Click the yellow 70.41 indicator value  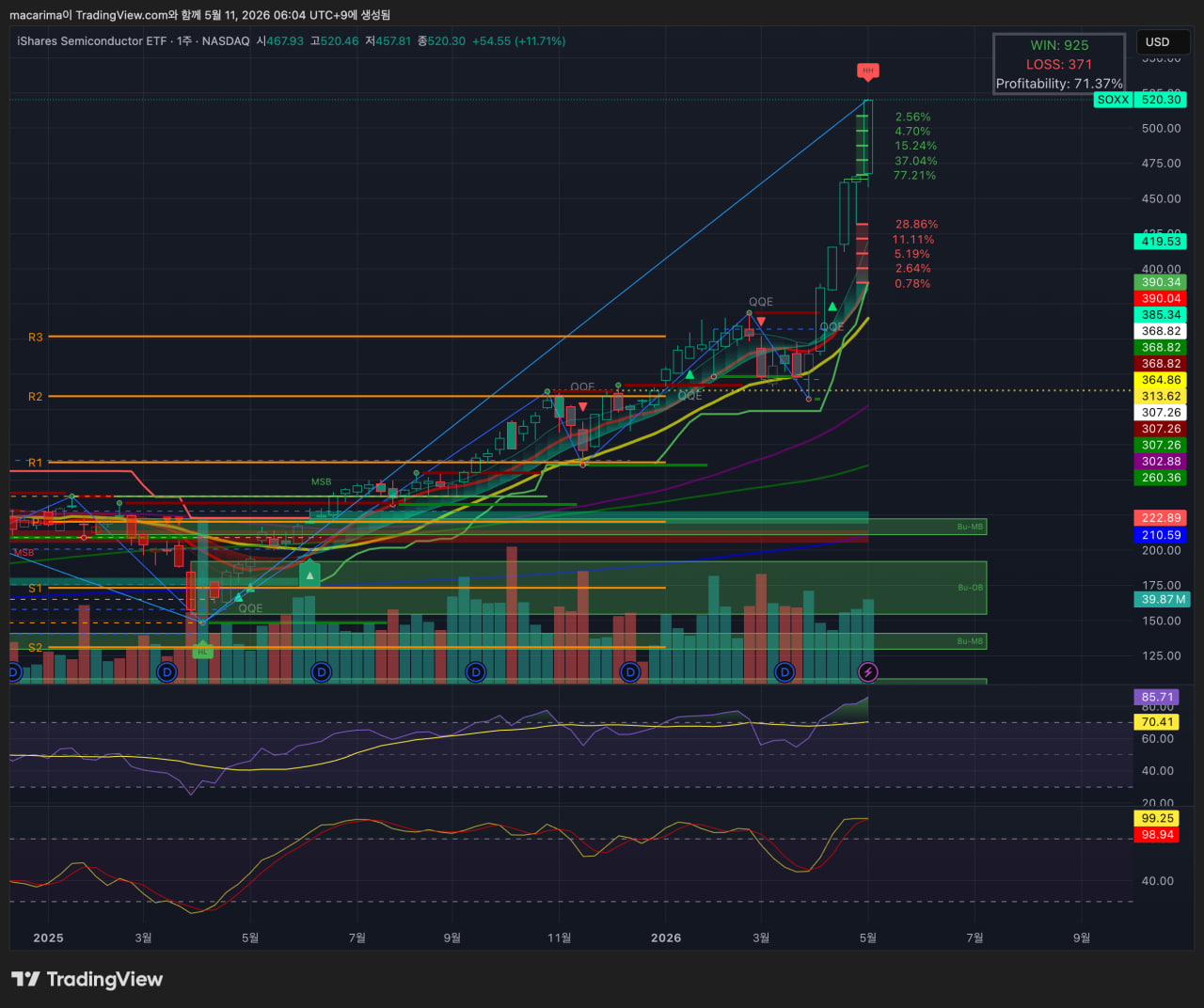pos(1157,722)
